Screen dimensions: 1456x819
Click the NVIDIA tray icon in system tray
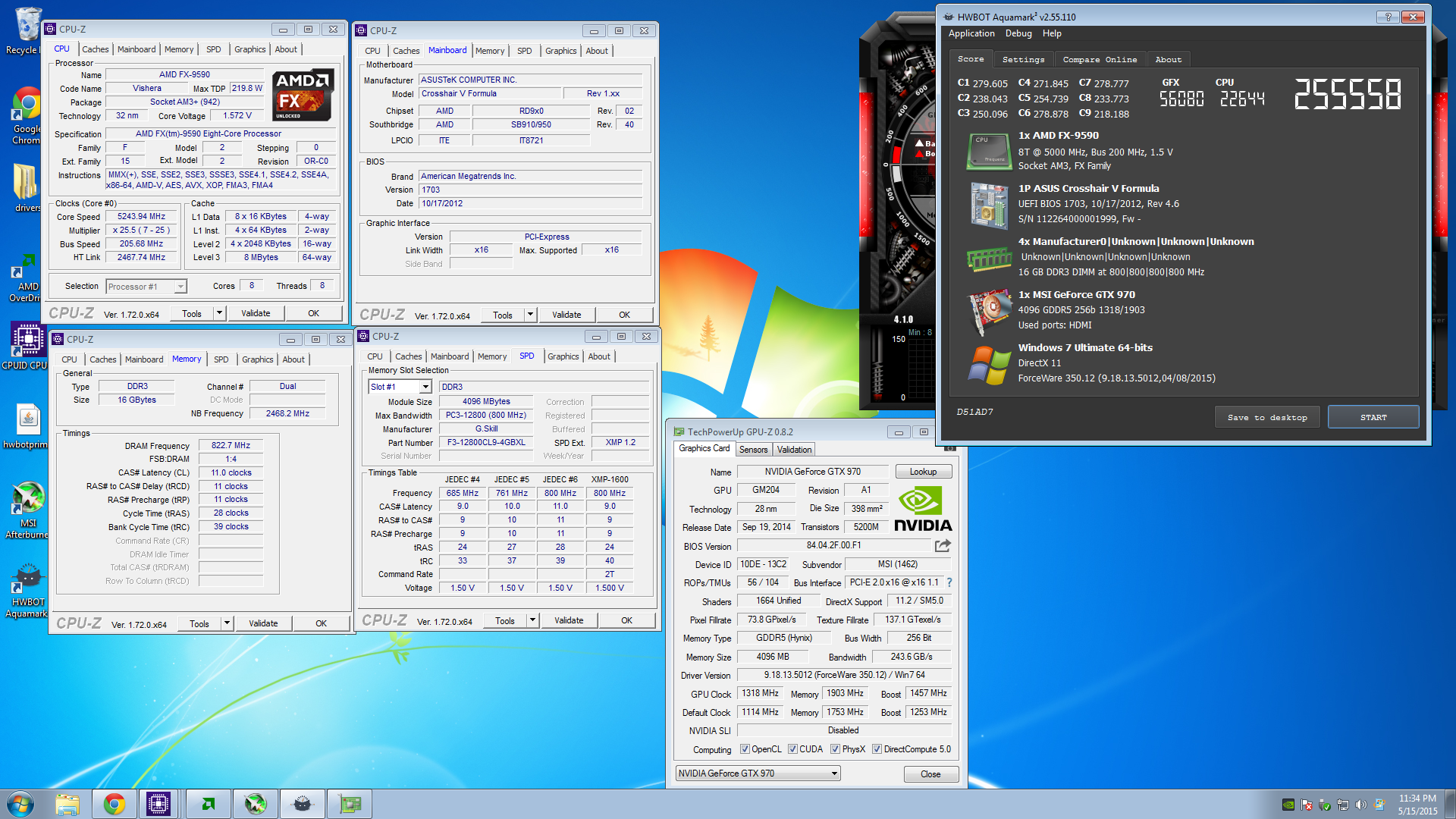pyautogui.click(x=1288, y=805)
